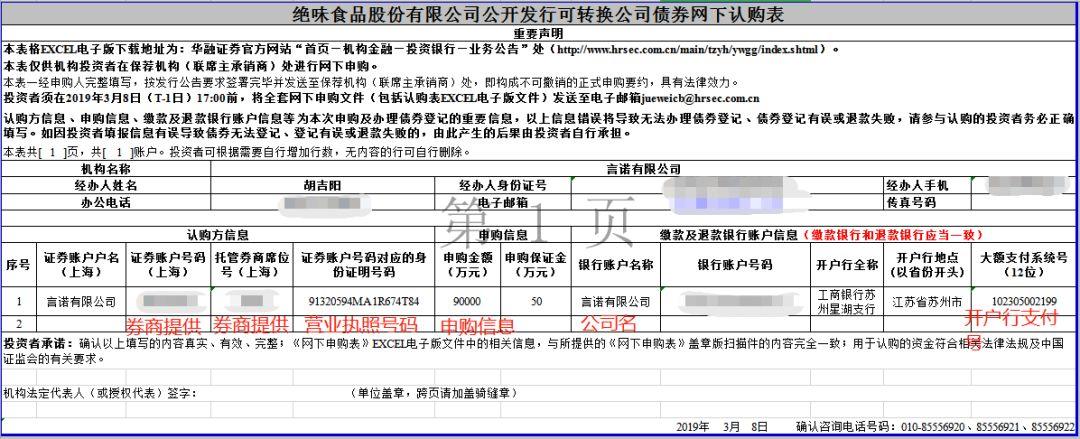This screenshot has height=439, width=1080.
Task: Click the 申购信息 black section header
Action: coord(502,235)
